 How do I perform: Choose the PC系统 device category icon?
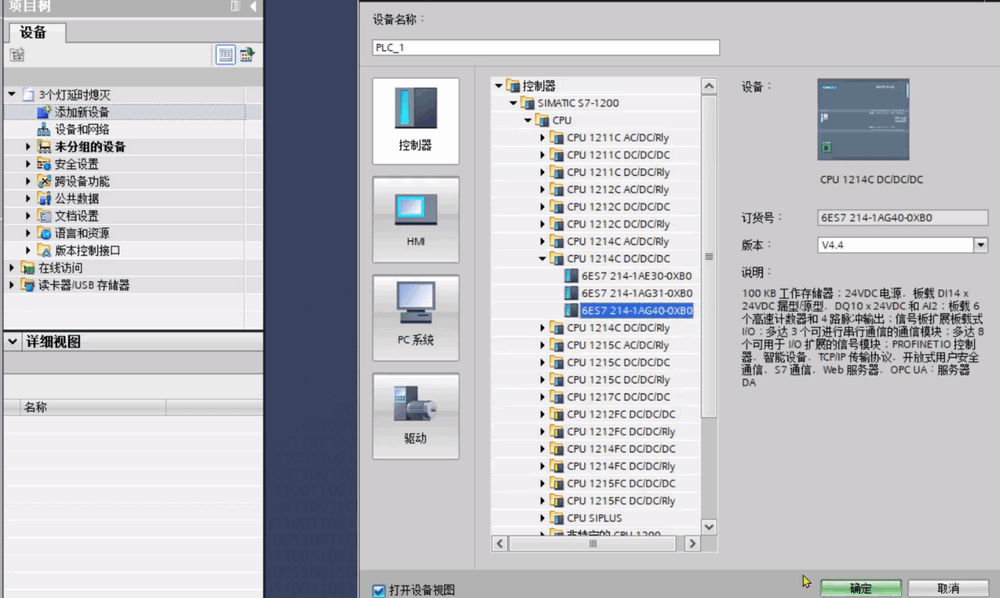click(415, 317)
